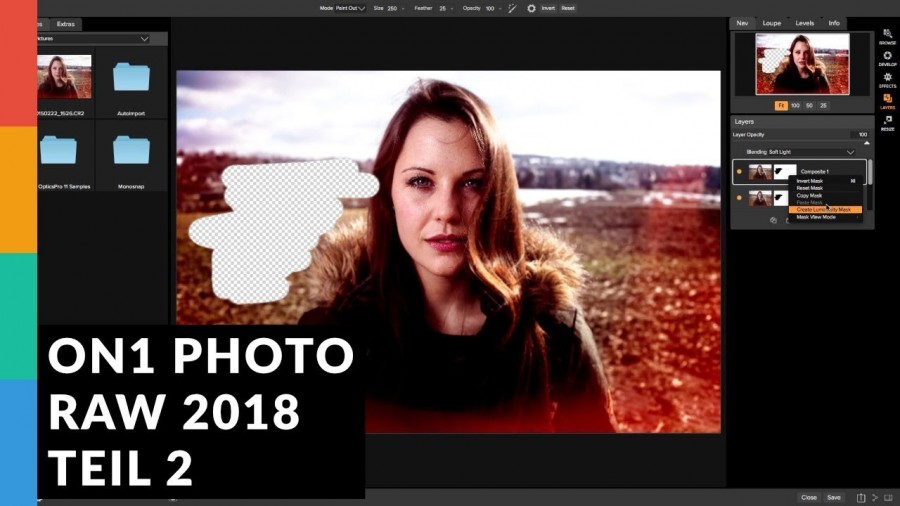This screenshot has height=506, width=900.
Task: Choose Create Luminosity Mask menu item
Action: (x=825, y=210)
